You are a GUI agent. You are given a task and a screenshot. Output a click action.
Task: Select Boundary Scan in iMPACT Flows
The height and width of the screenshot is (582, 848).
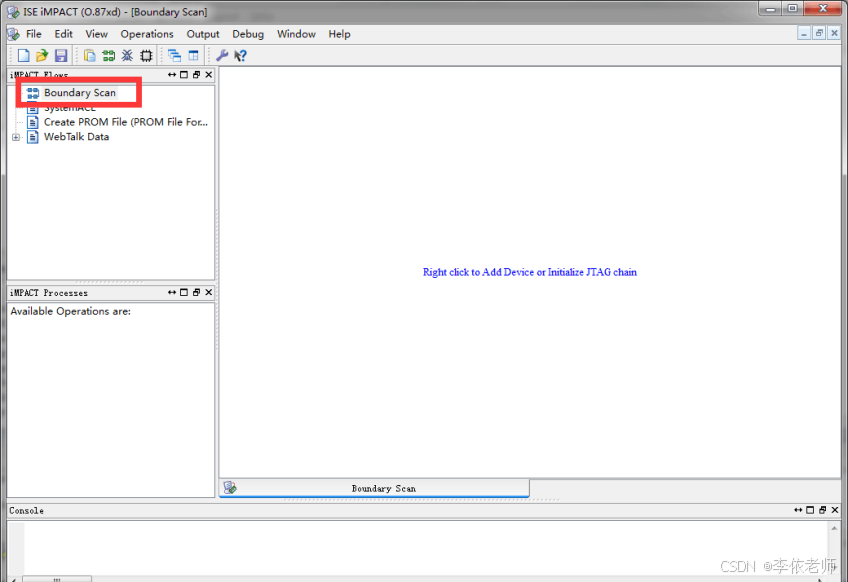(80, 92)
